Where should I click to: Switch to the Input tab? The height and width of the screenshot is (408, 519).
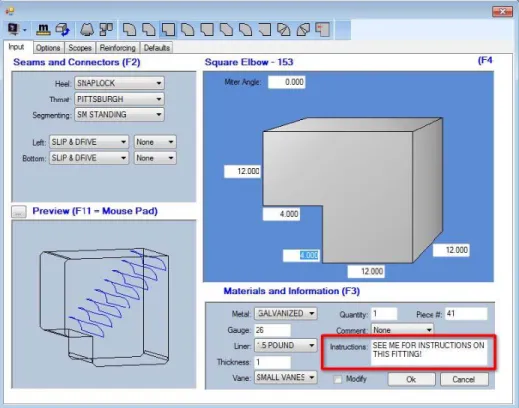tap(16, 47)
